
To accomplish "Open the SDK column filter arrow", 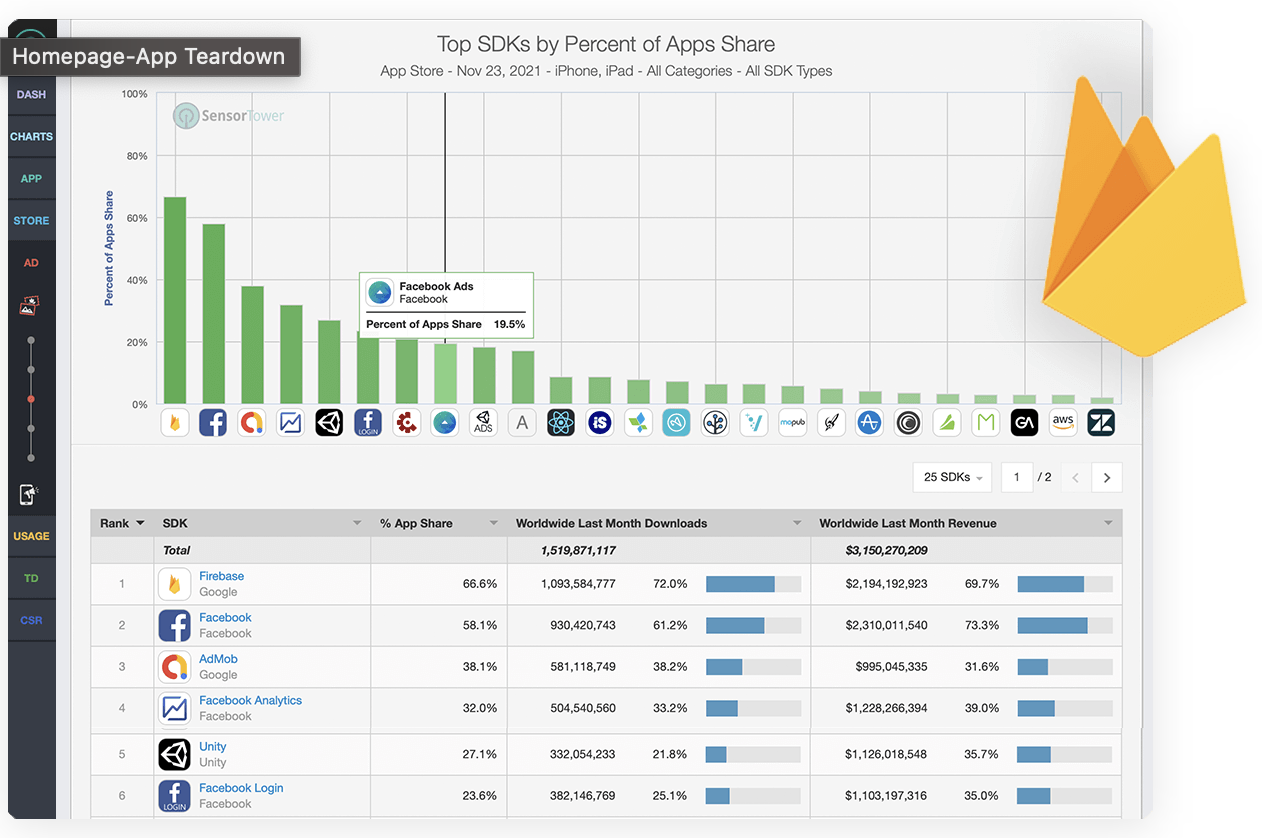I will [x=357, y=523].
